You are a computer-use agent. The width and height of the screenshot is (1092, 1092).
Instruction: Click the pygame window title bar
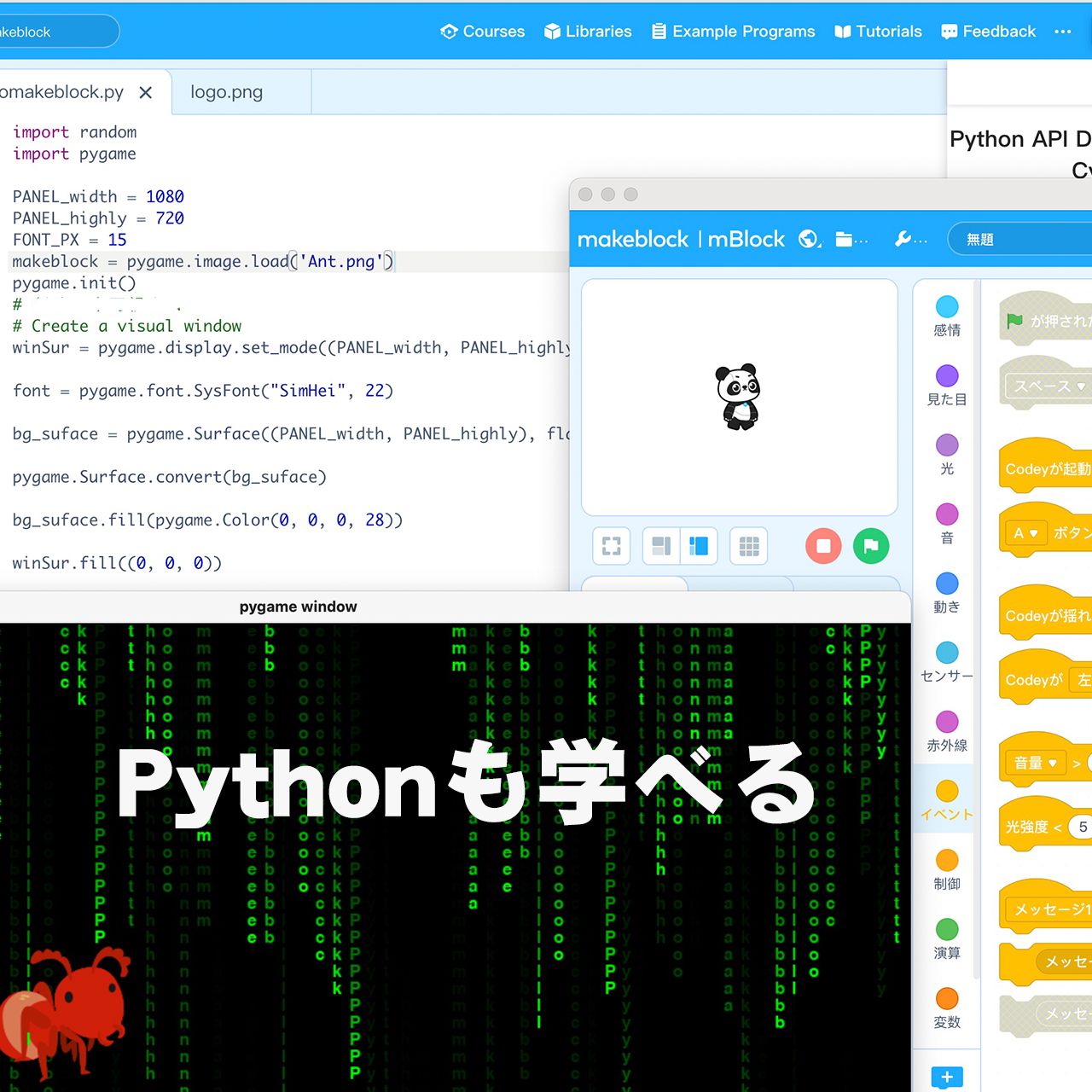click(x=456, y=607)
